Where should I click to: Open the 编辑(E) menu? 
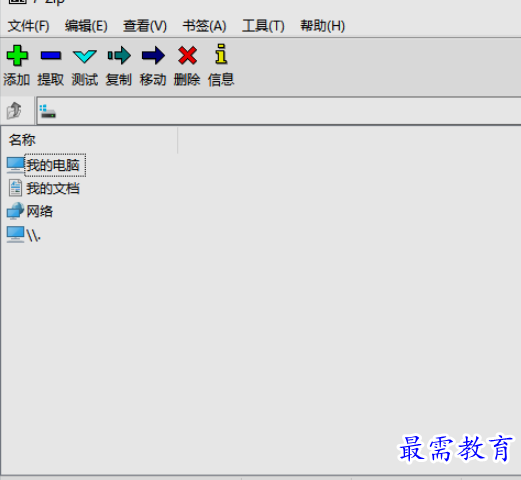coord(86,26)
